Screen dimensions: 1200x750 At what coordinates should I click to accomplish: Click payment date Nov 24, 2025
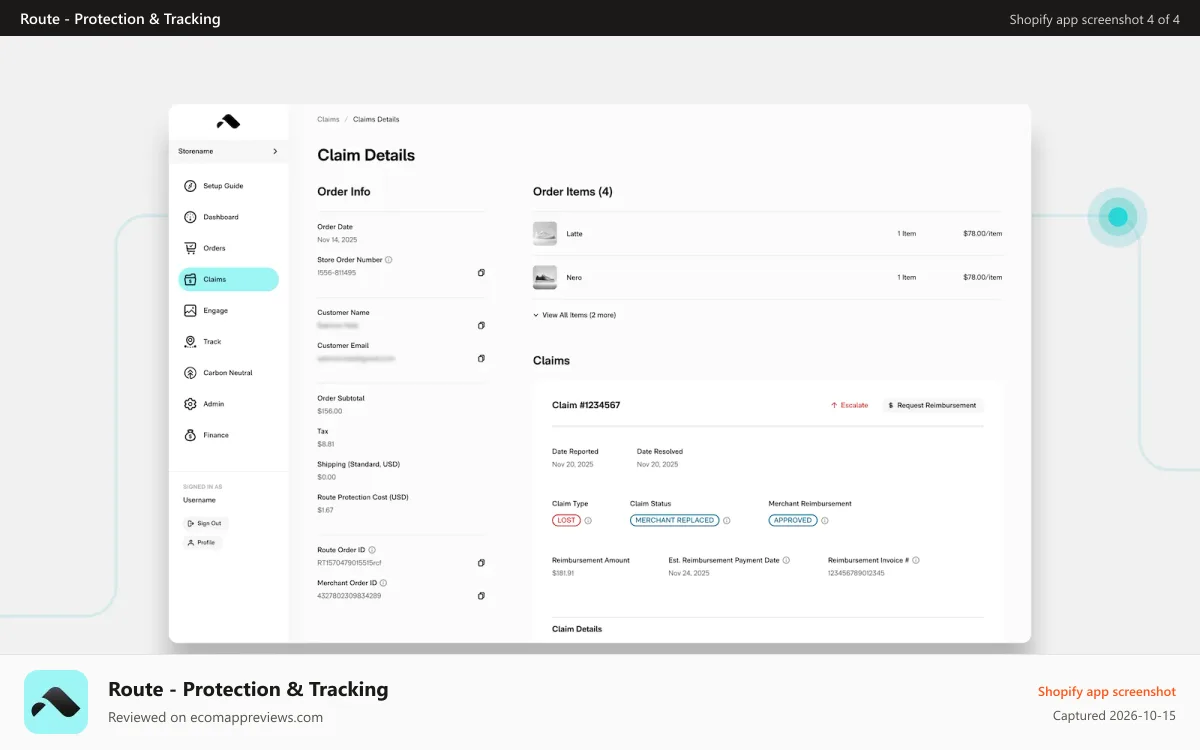(689, 573)
